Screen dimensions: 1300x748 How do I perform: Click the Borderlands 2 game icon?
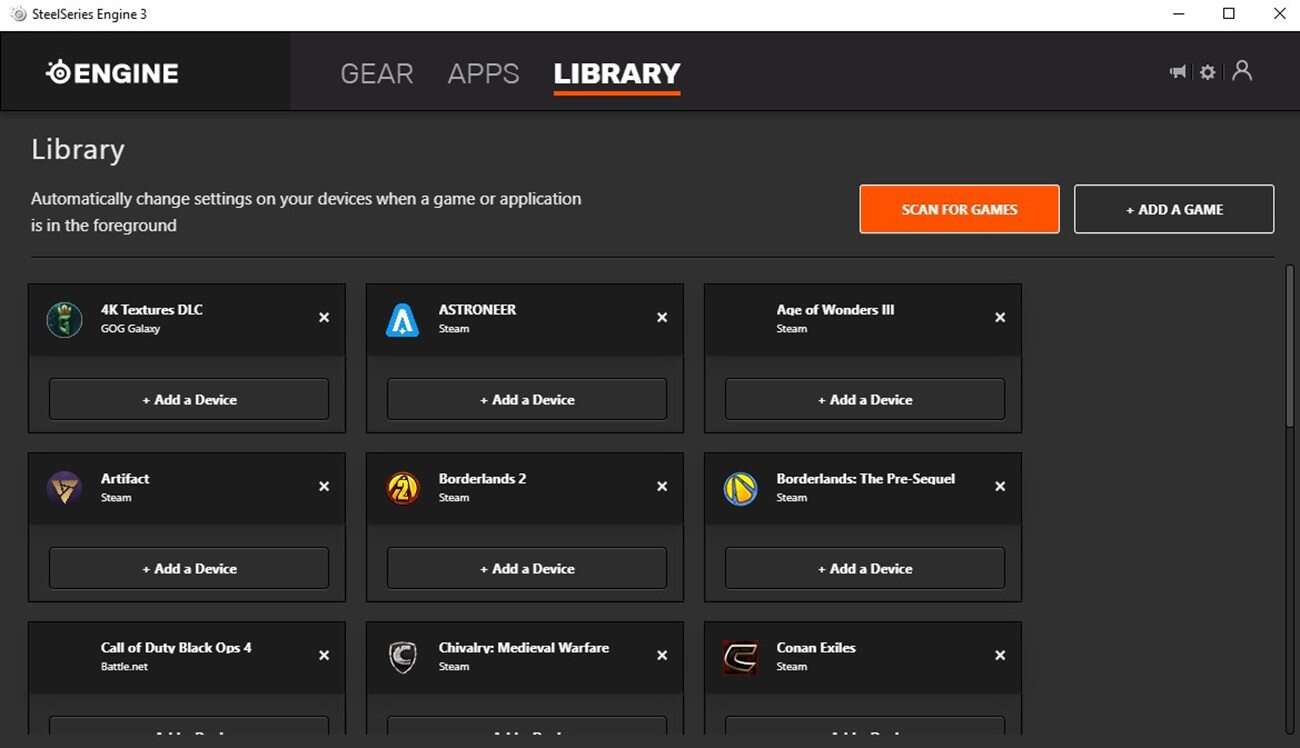pos(402,488)
